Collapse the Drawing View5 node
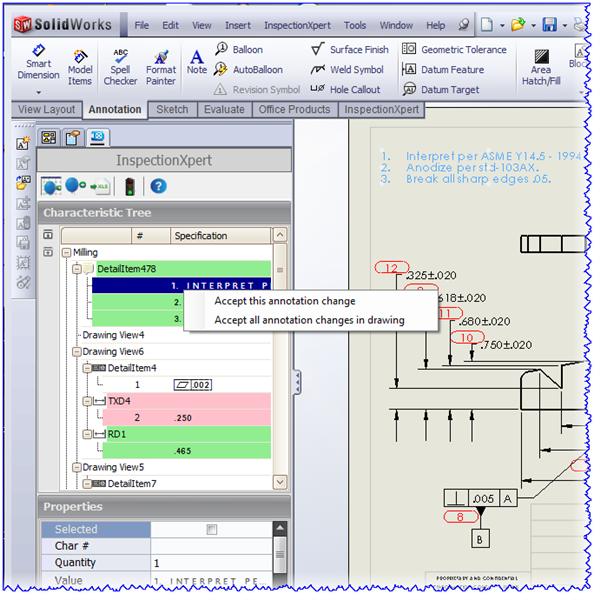This screenshot has width=600, height=600. pos(77,467)
